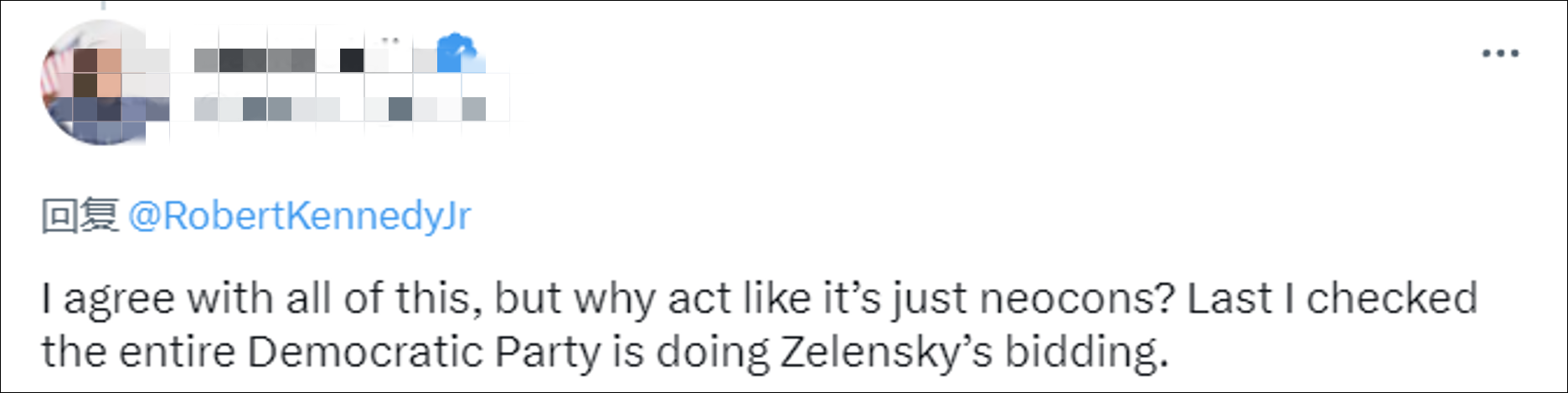Click the words "the entire" in the tweet
This screenshot has height=393, width=1568.
tap(138, 353)
